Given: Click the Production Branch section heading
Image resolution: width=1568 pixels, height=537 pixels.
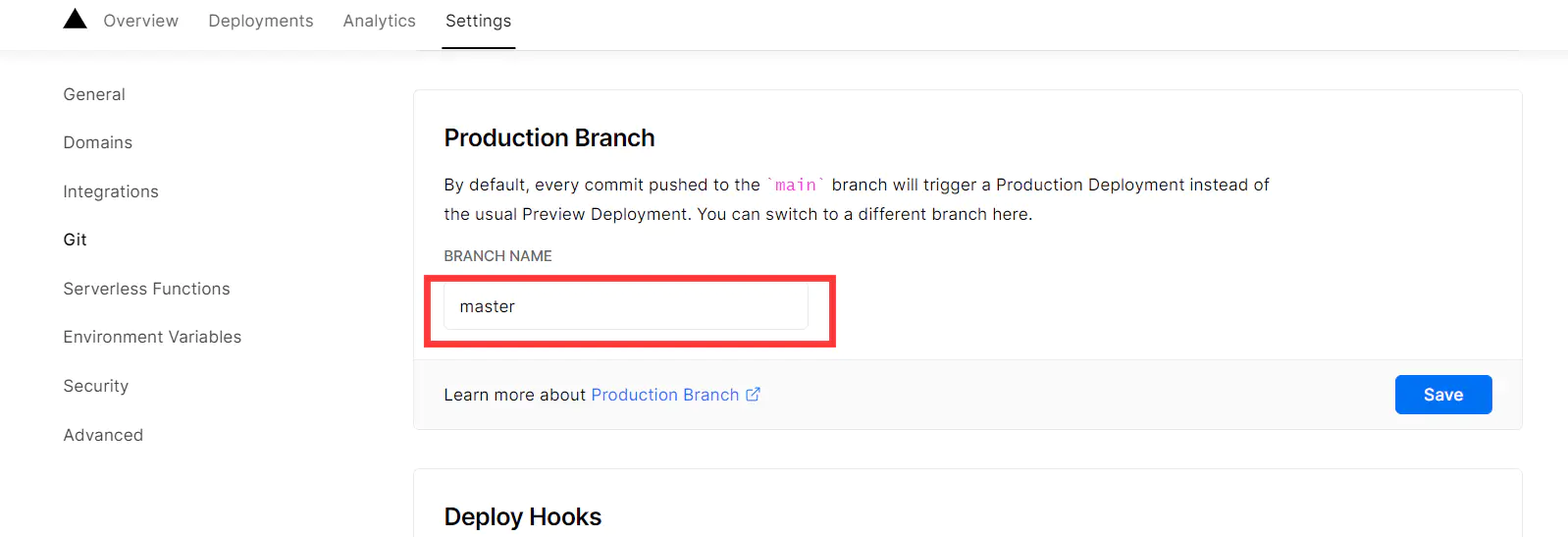Looking at the screenshot, I should tap(549, 138).
